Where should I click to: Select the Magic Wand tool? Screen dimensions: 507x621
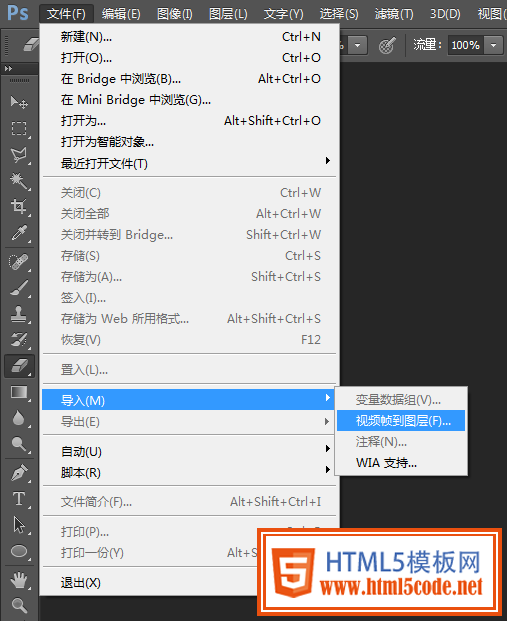pos(19,181)
